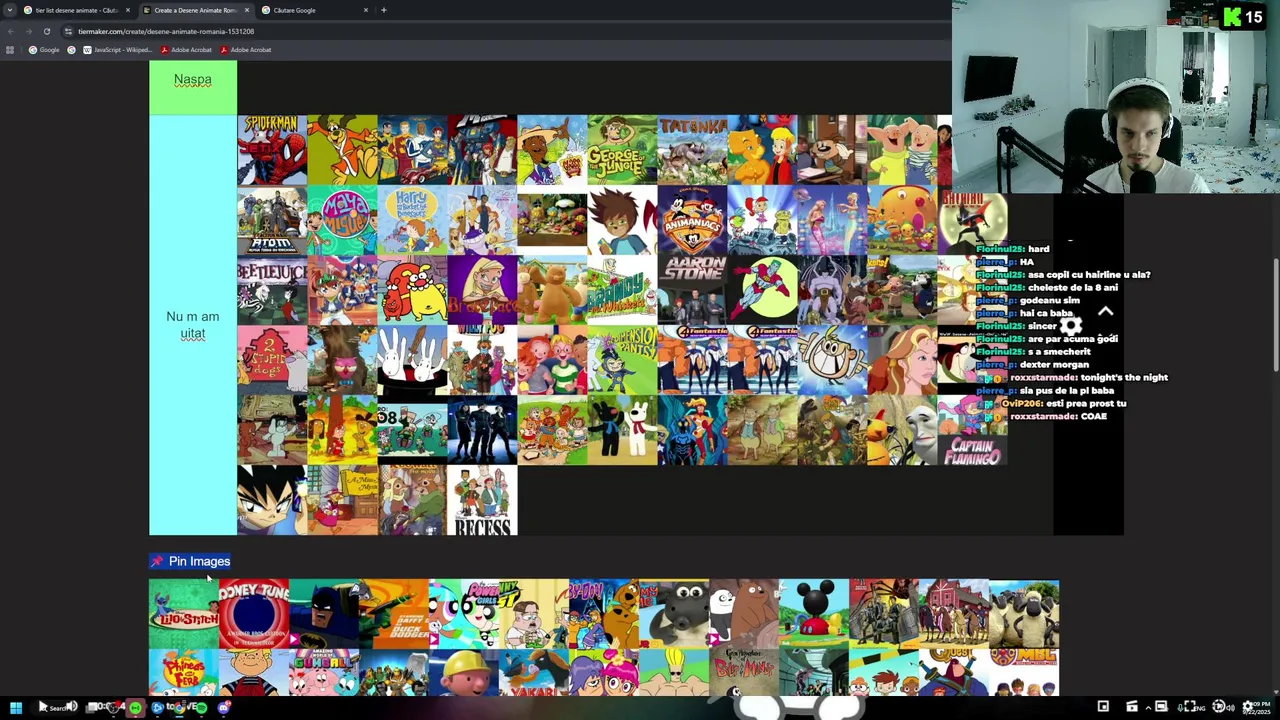1280x720 pixels.
Task: Click the Pin Images button
Action: (190, 561)
